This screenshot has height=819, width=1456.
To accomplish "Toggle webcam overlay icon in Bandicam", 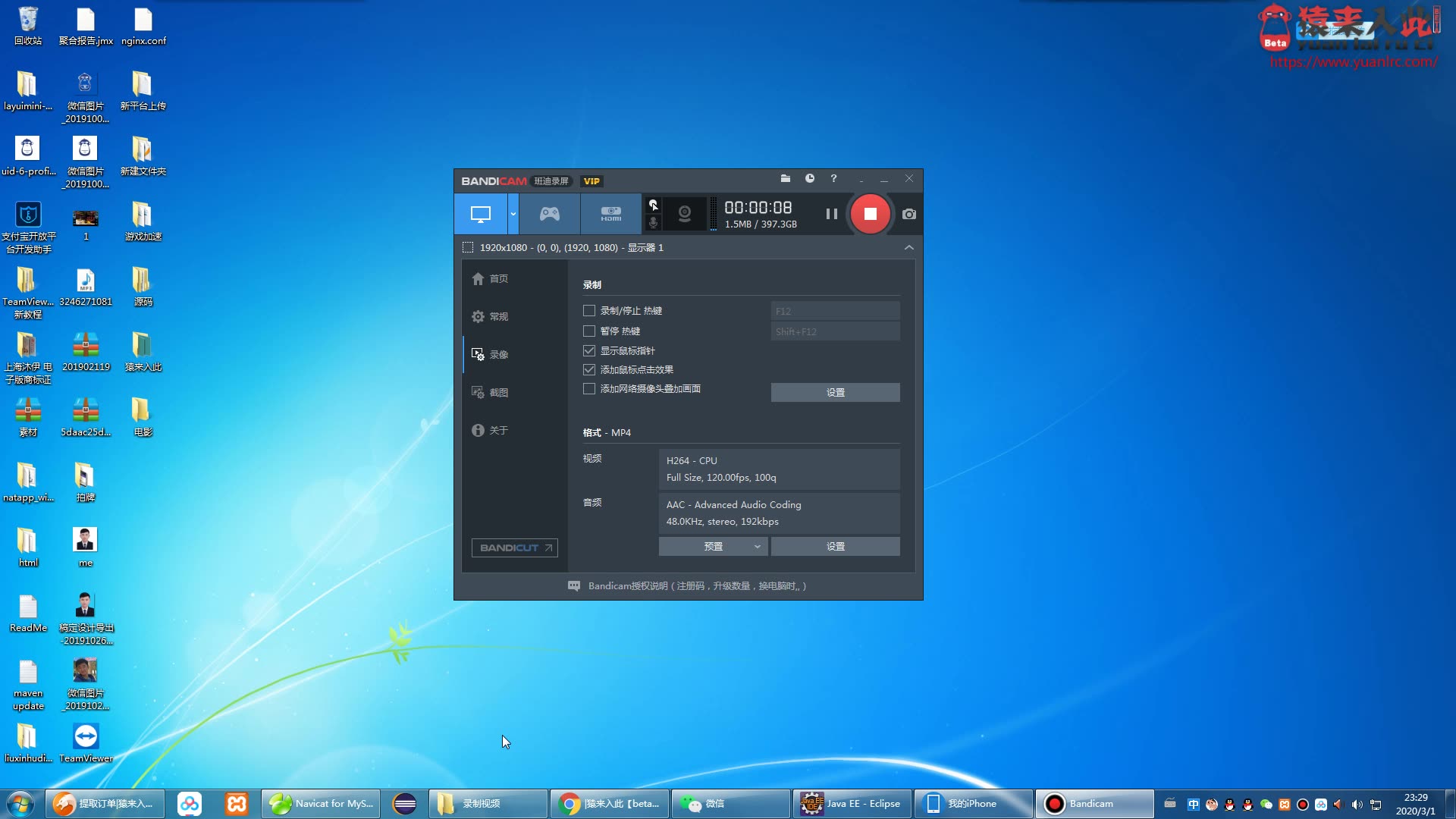I will point(685,214).
